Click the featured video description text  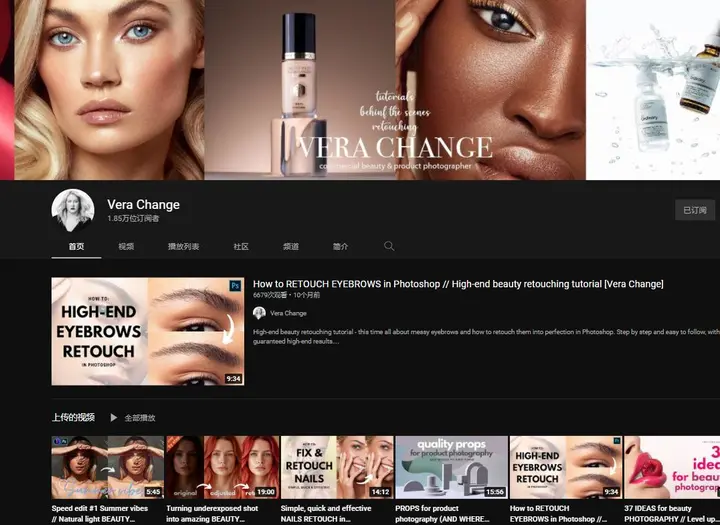[486, 336]
